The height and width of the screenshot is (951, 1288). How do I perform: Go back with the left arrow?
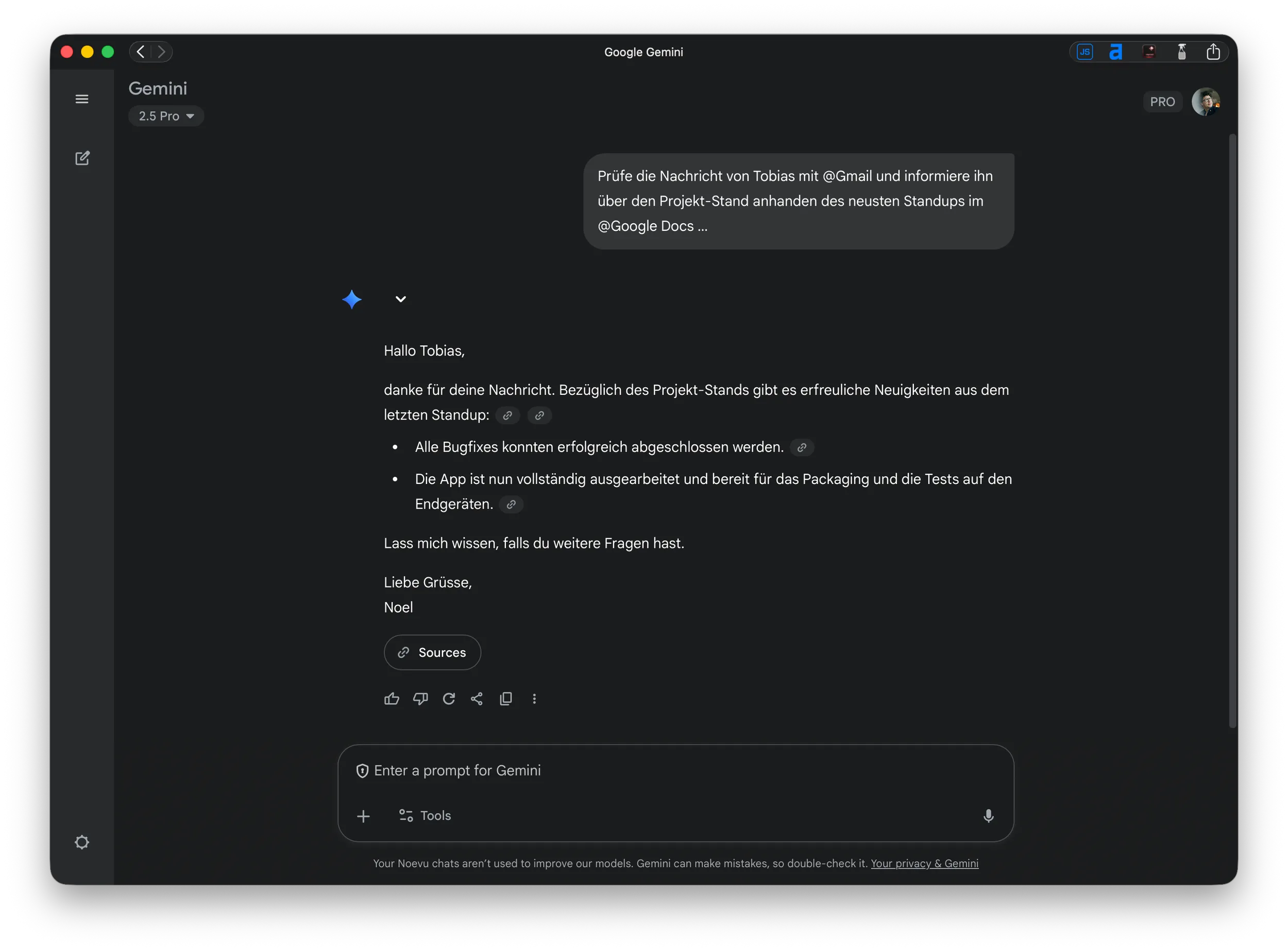[141, 52]
